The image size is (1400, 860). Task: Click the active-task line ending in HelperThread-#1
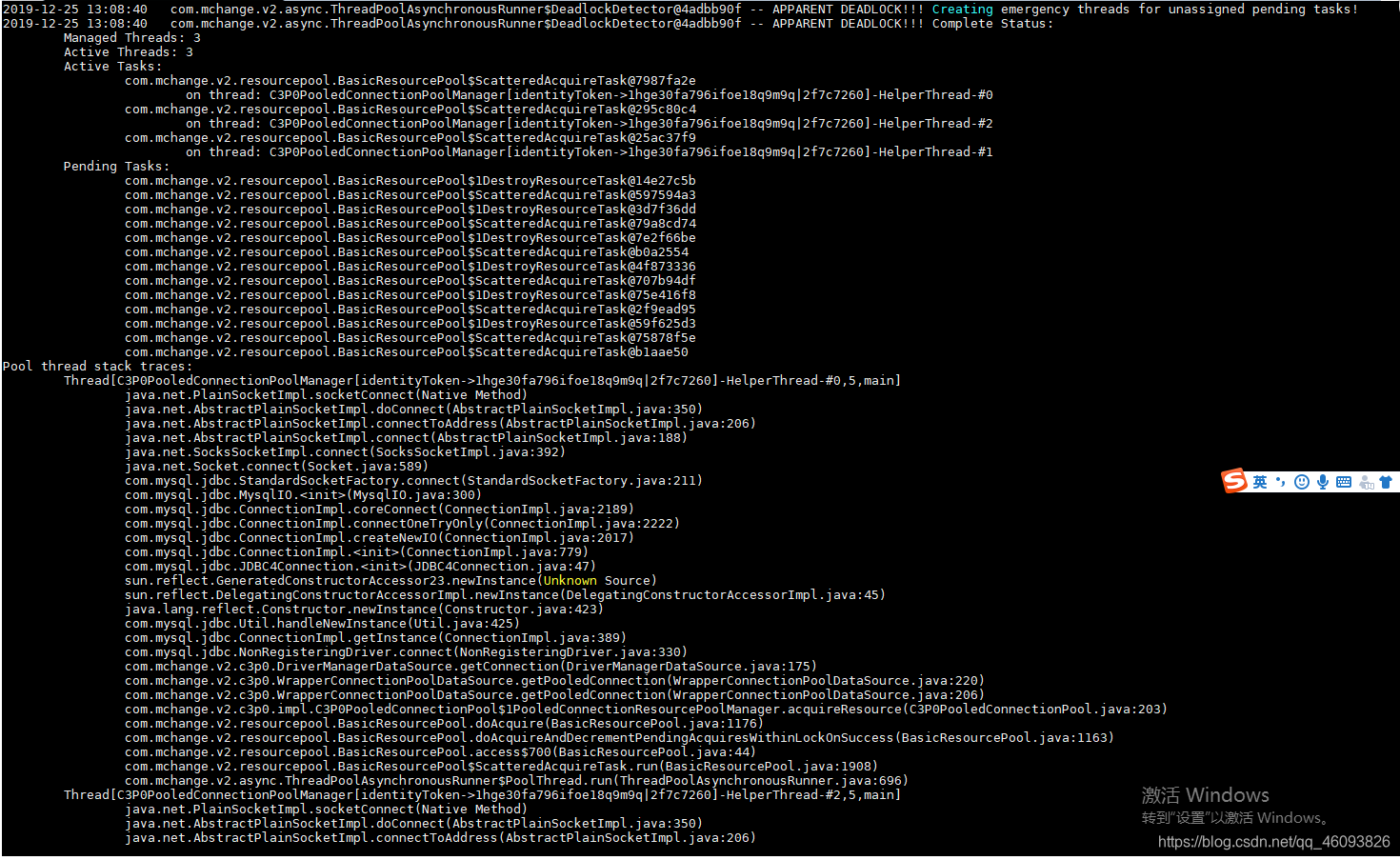coord(590,152)
